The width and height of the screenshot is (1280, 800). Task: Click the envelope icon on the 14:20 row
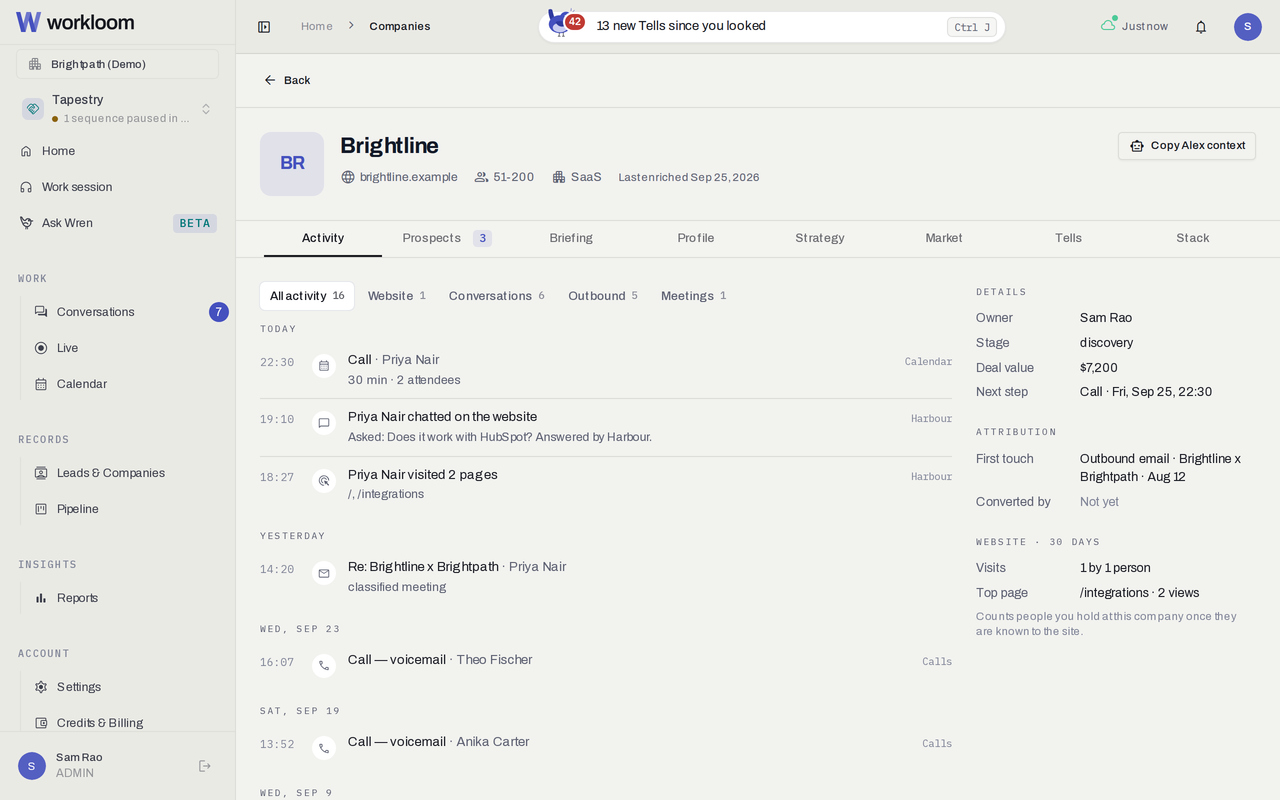(324, 573)
